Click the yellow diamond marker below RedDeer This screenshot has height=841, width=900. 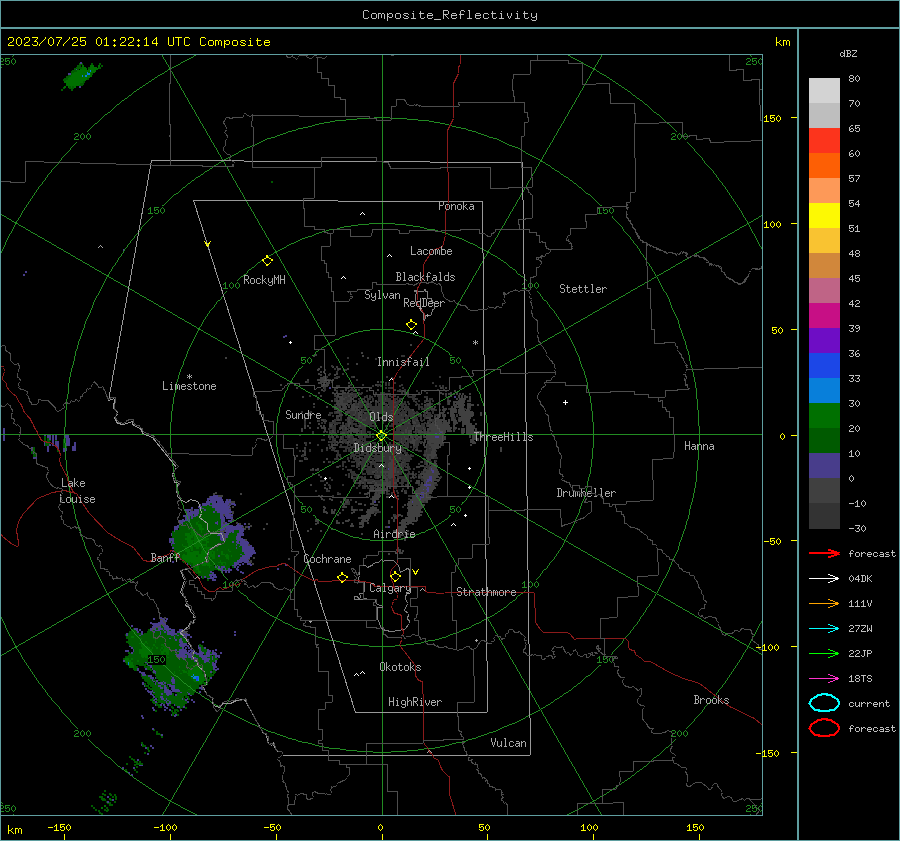coord(411,325)
